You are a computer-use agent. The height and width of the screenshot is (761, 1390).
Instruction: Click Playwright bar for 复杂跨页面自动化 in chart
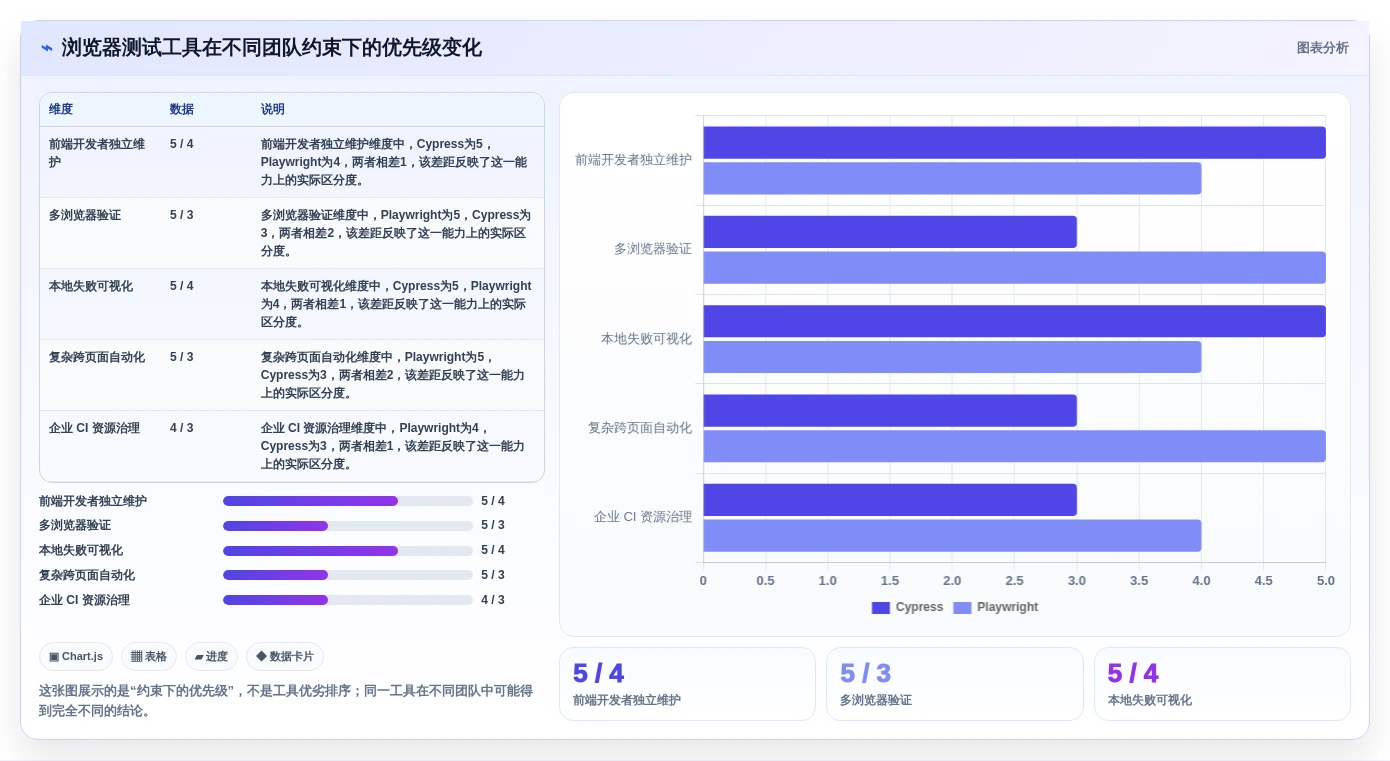(x=1014, y=446)
